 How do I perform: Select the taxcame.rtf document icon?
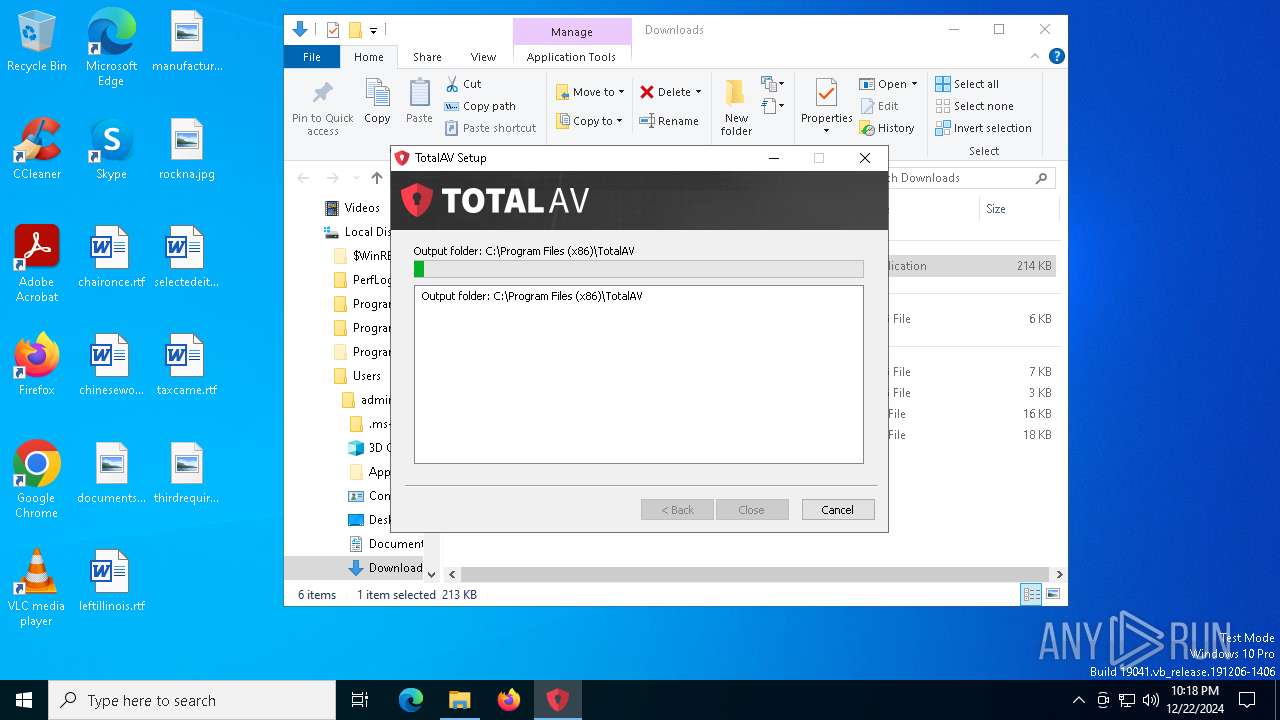pyautogui.click(x=187, y=366)
